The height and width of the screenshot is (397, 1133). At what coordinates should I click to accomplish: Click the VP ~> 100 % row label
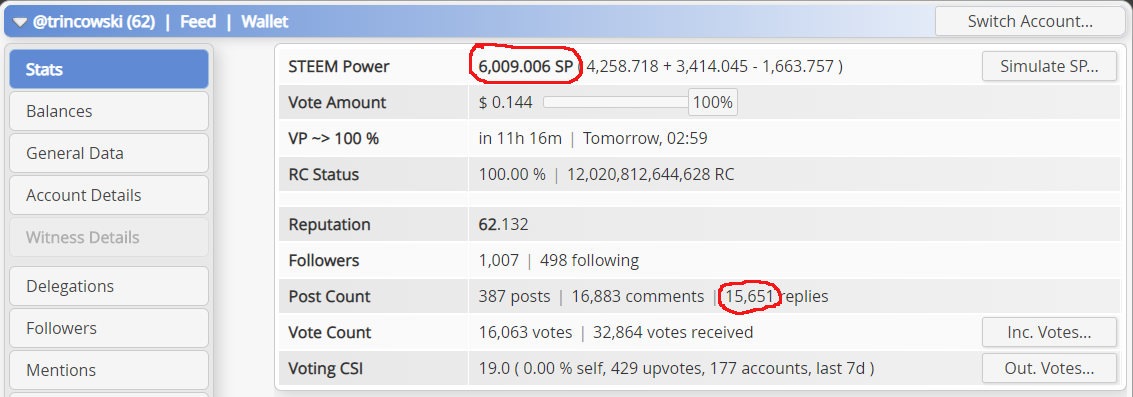(334, 138)
